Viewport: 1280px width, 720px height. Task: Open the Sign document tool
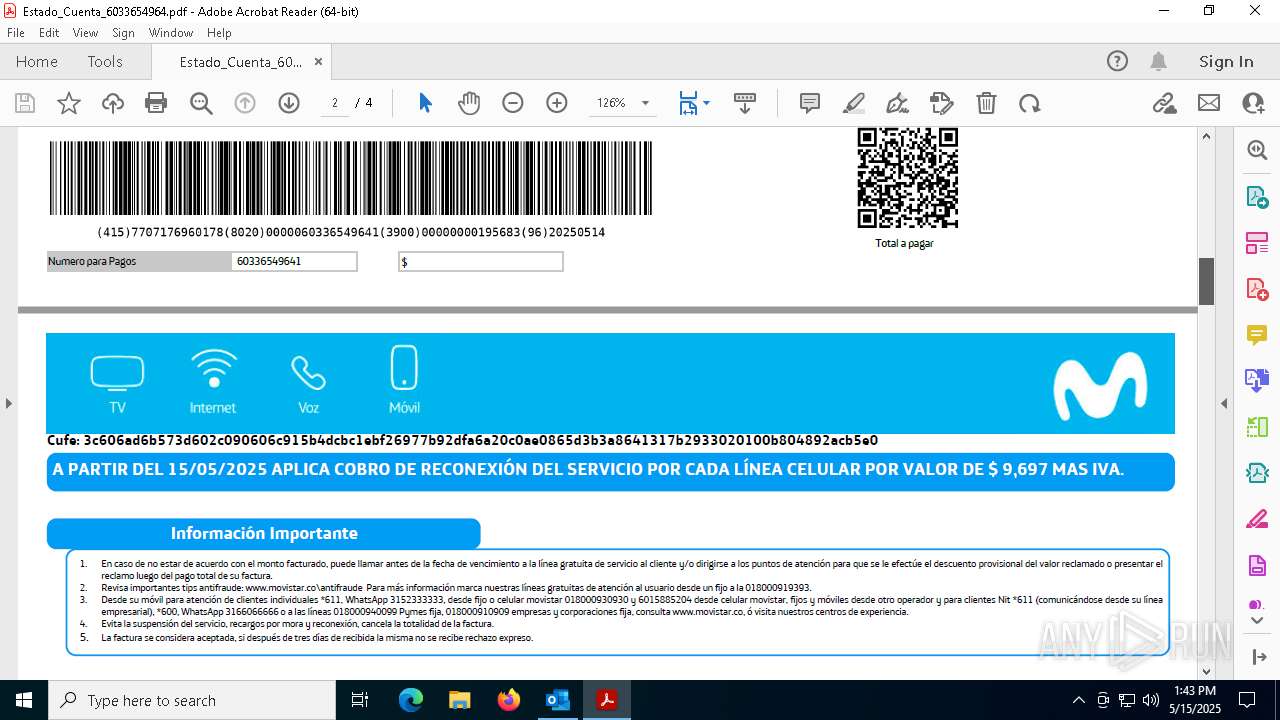(898, 103)
